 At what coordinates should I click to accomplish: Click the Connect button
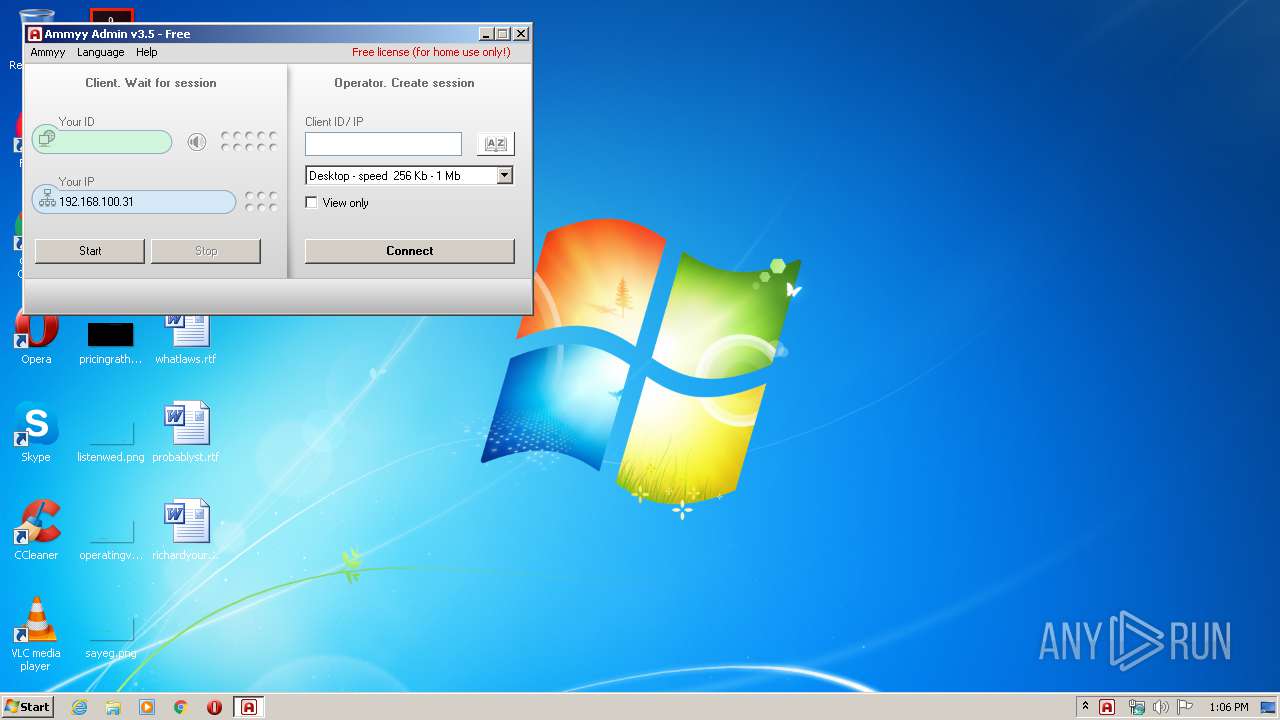(x=410, y=251)
